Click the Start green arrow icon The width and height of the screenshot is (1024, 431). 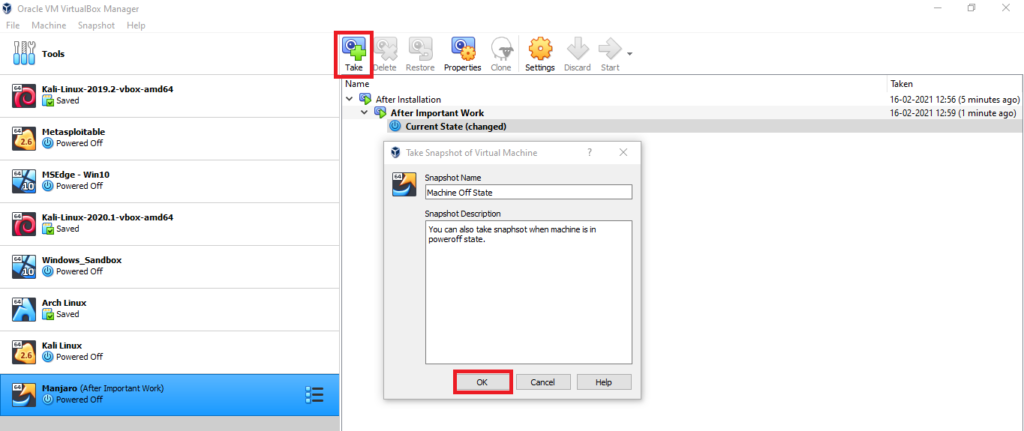[x=610, y=49]
